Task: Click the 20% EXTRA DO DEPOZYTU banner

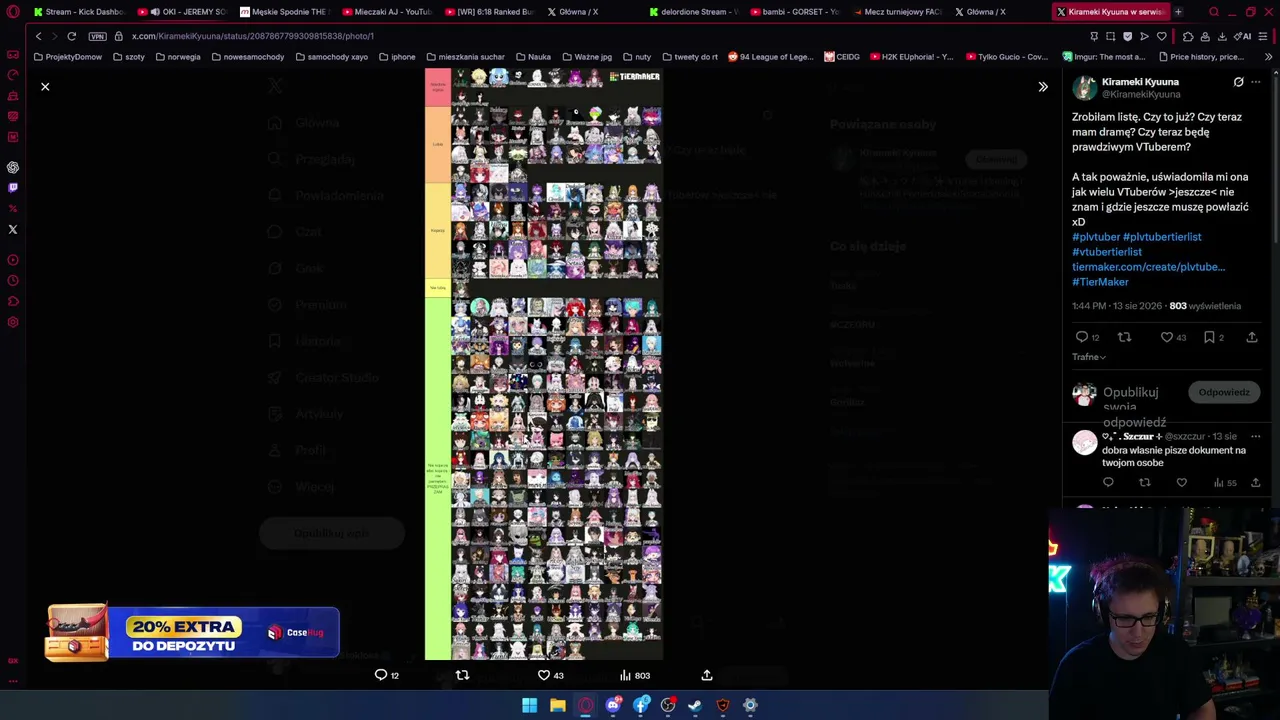Action: [x=192, y=633]
